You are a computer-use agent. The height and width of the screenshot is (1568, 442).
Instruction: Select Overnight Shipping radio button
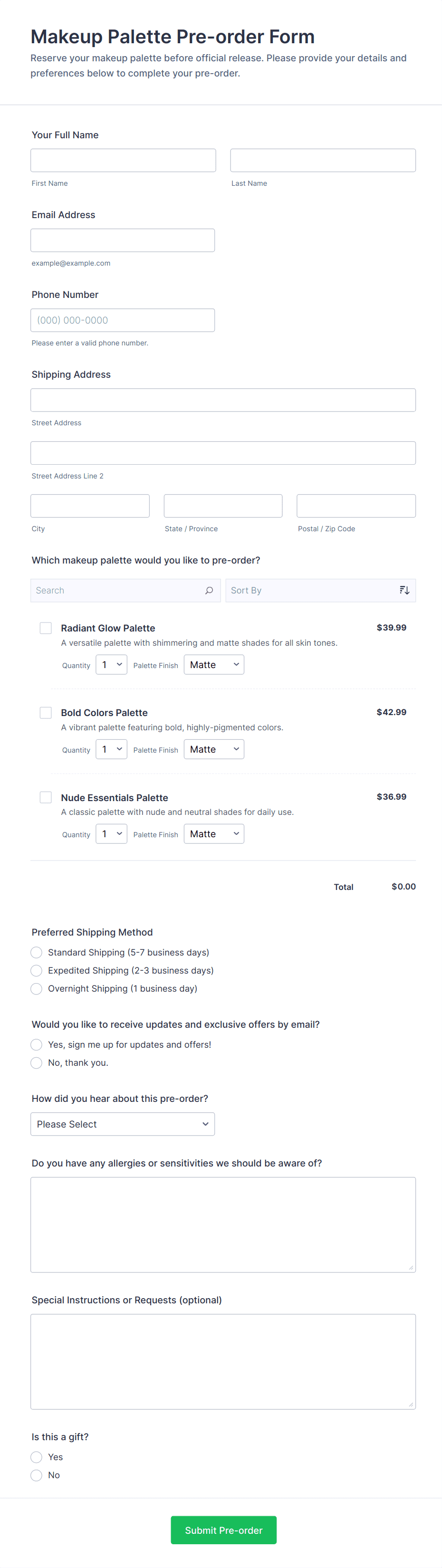(x=37, y=988)
